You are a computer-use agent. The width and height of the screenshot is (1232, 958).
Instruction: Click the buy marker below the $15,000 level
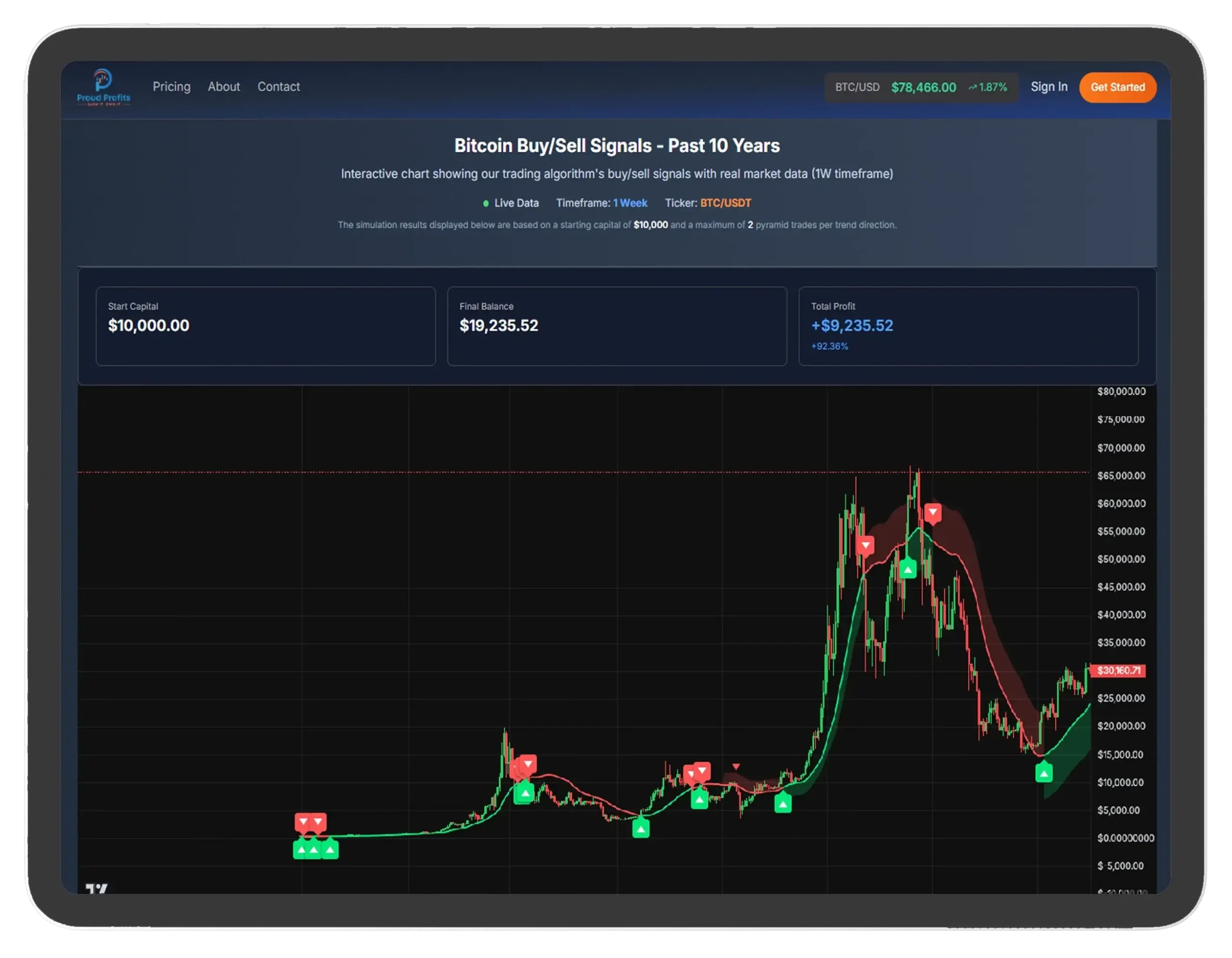[1043, 772]
